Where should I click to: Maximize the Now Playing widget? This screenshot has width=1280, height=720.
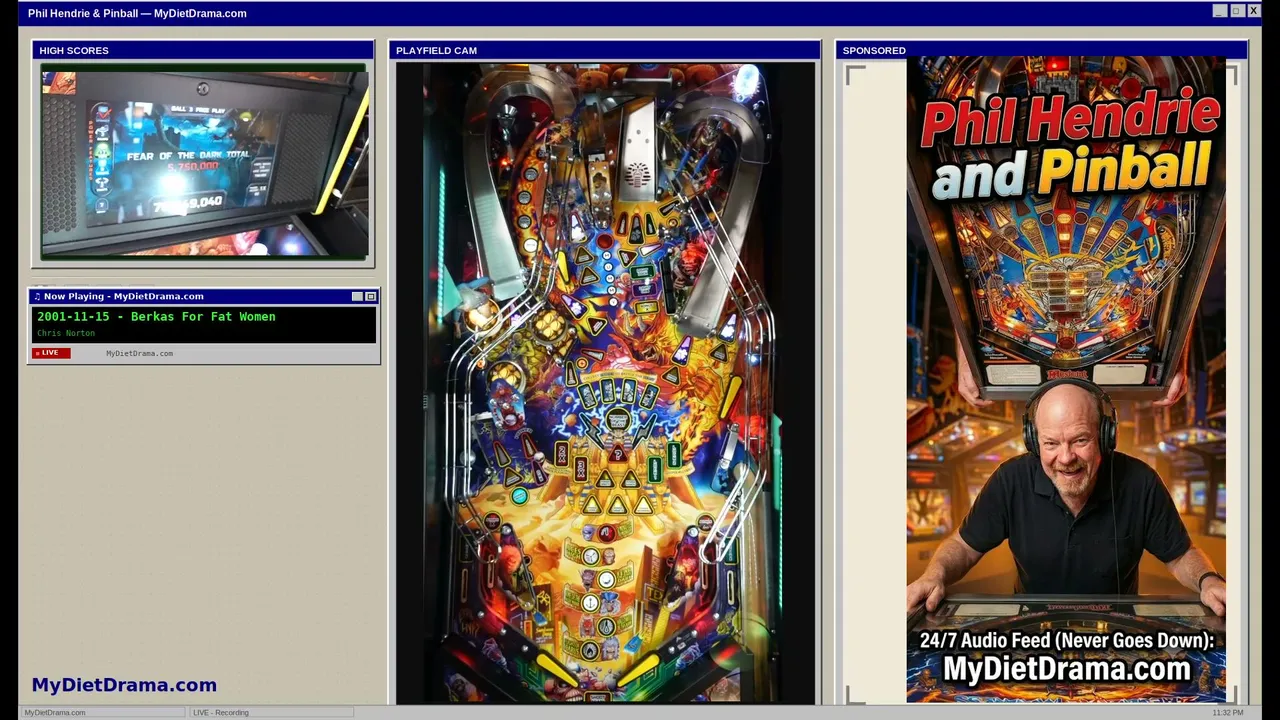point(370,296)
